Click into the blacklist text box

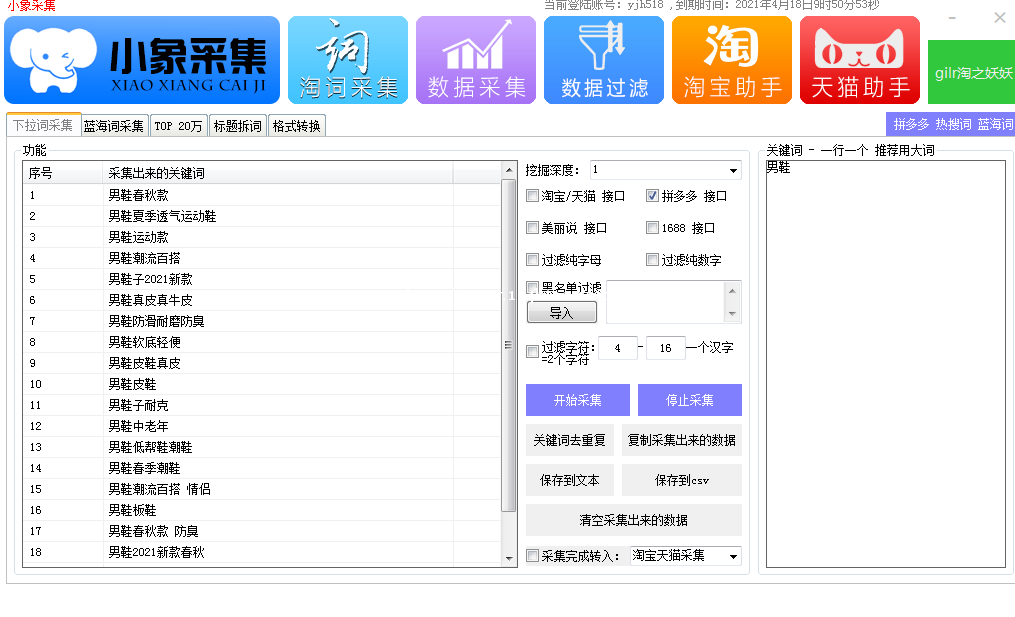point(665,302)
